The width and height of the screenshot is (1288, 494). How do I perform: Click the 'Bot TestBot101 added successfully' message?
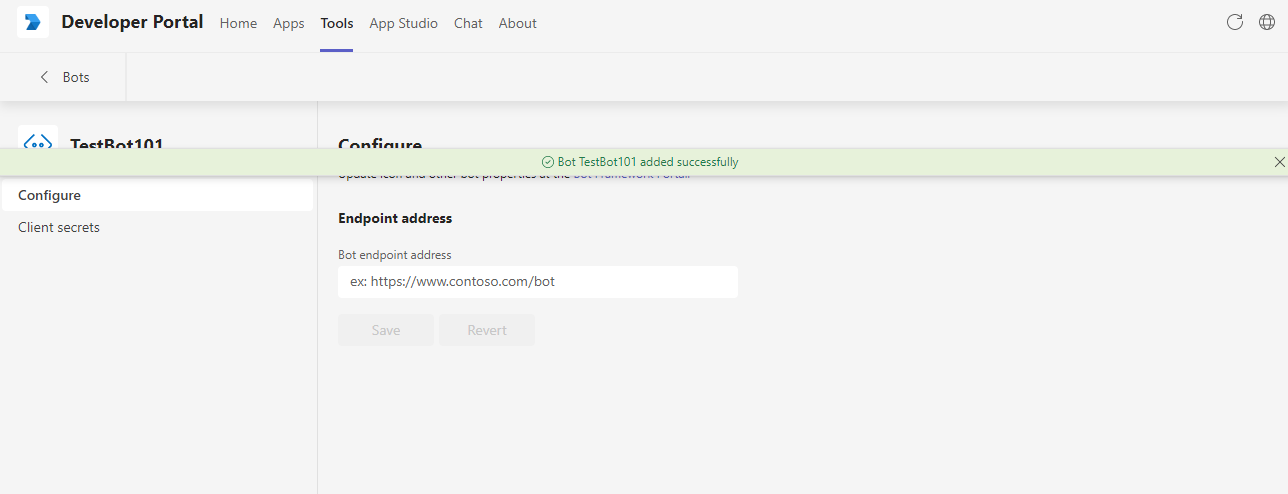(648, 162)
